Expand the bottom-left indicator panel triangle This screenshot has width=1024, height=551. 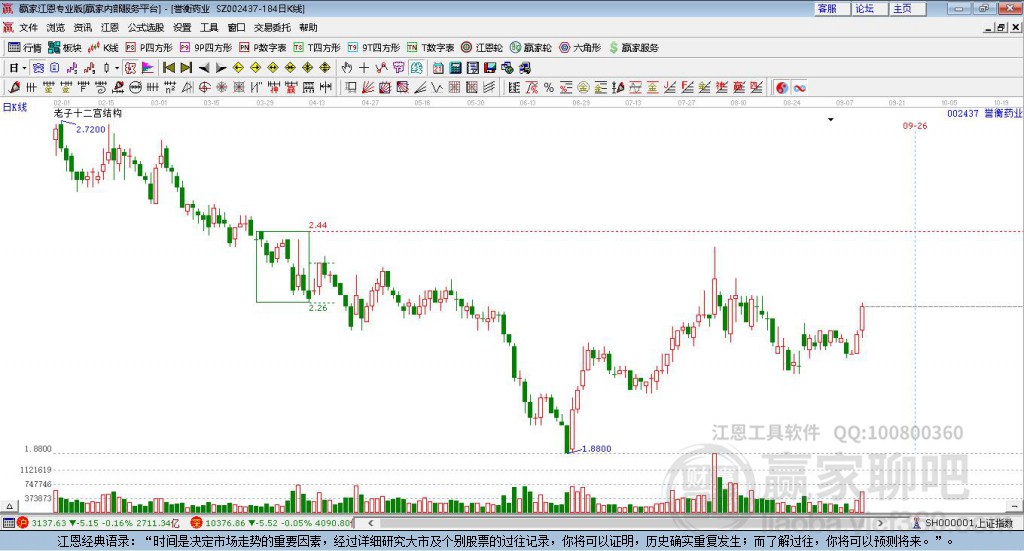pos(9,506)
